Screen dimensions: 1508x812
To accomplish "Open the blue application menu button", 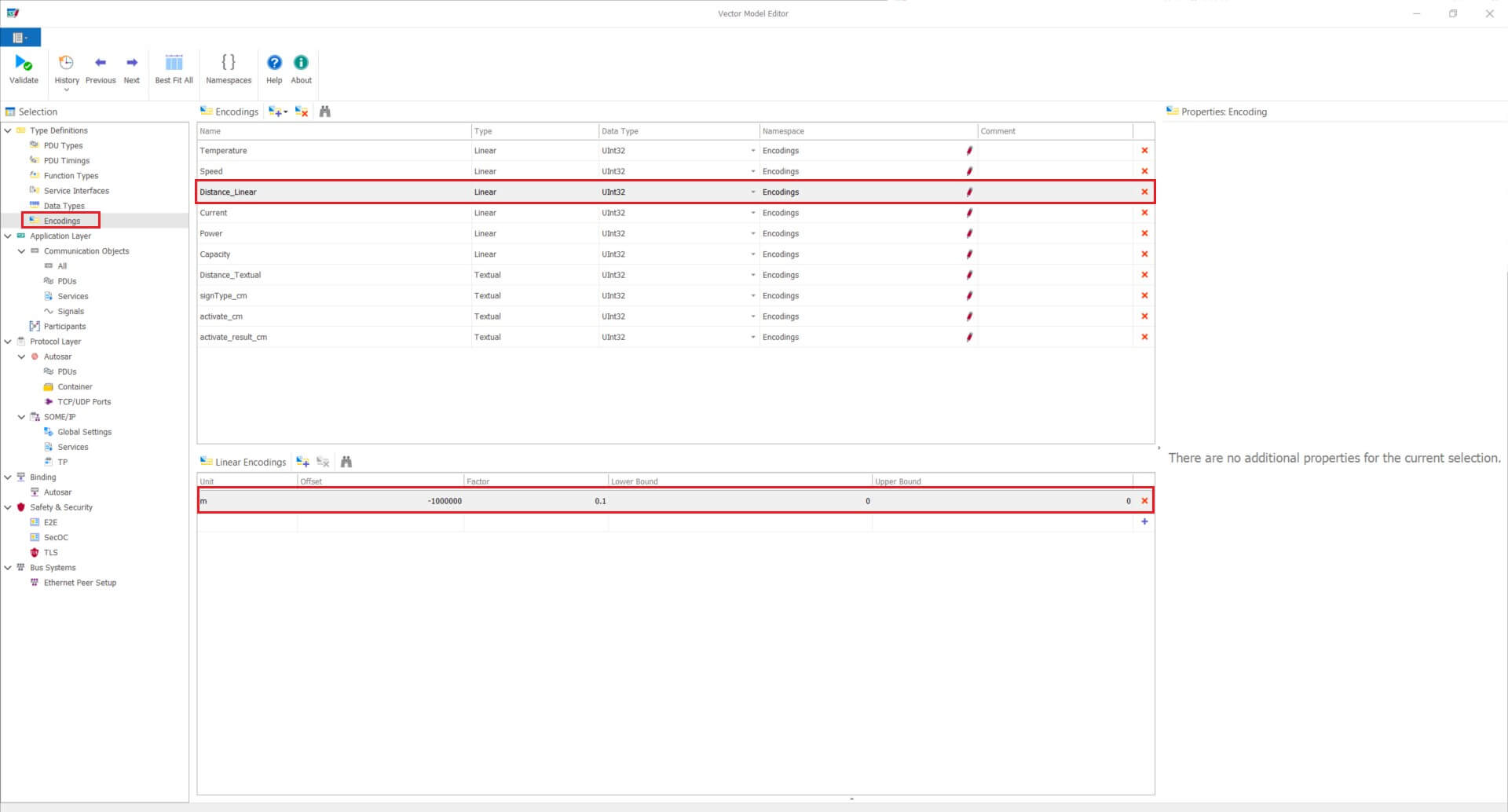I will pyautogui.click(x=20, y=38).
